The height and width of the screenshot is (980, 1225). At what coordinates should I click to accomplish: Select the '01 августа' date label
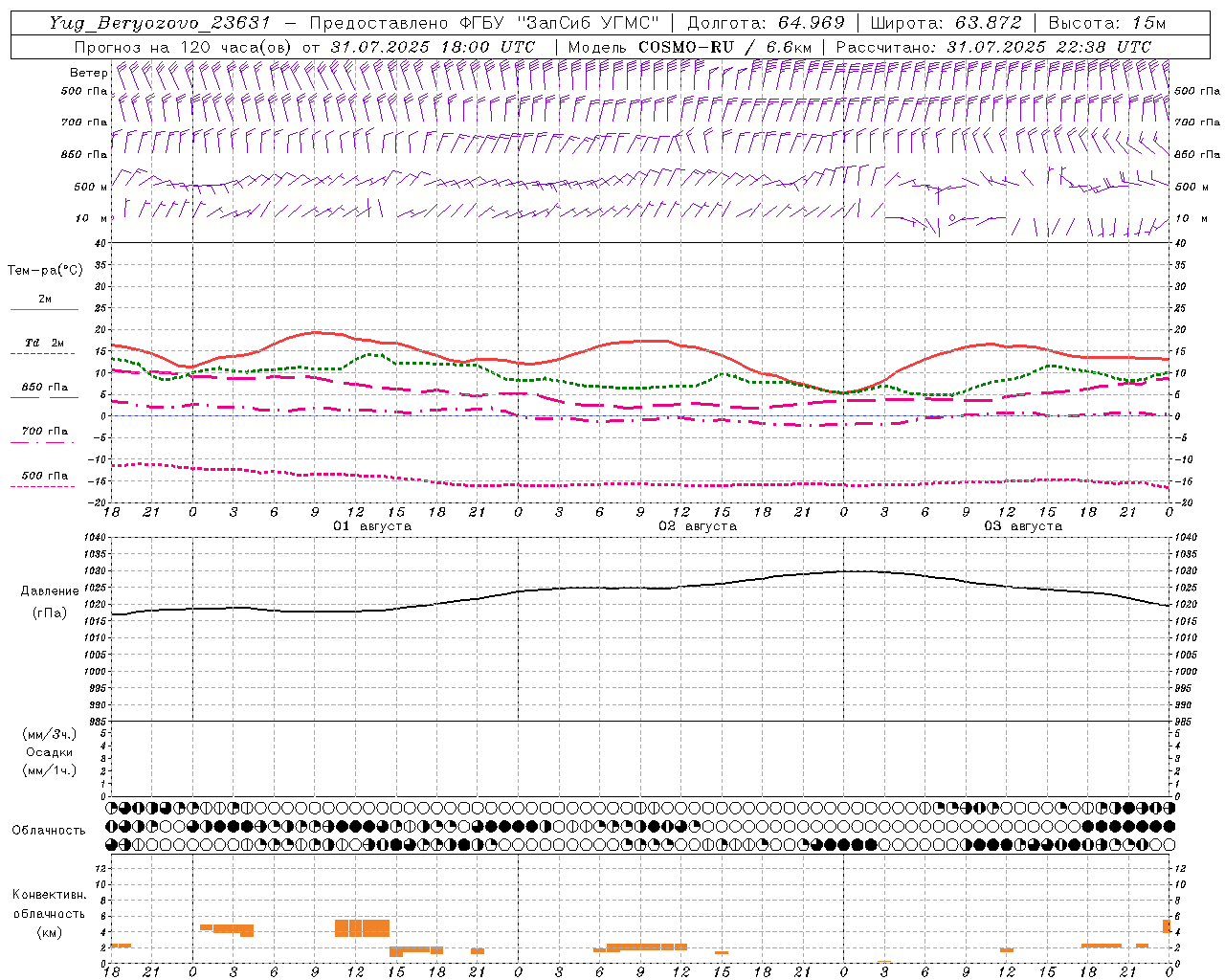click(x=372, y=526)
